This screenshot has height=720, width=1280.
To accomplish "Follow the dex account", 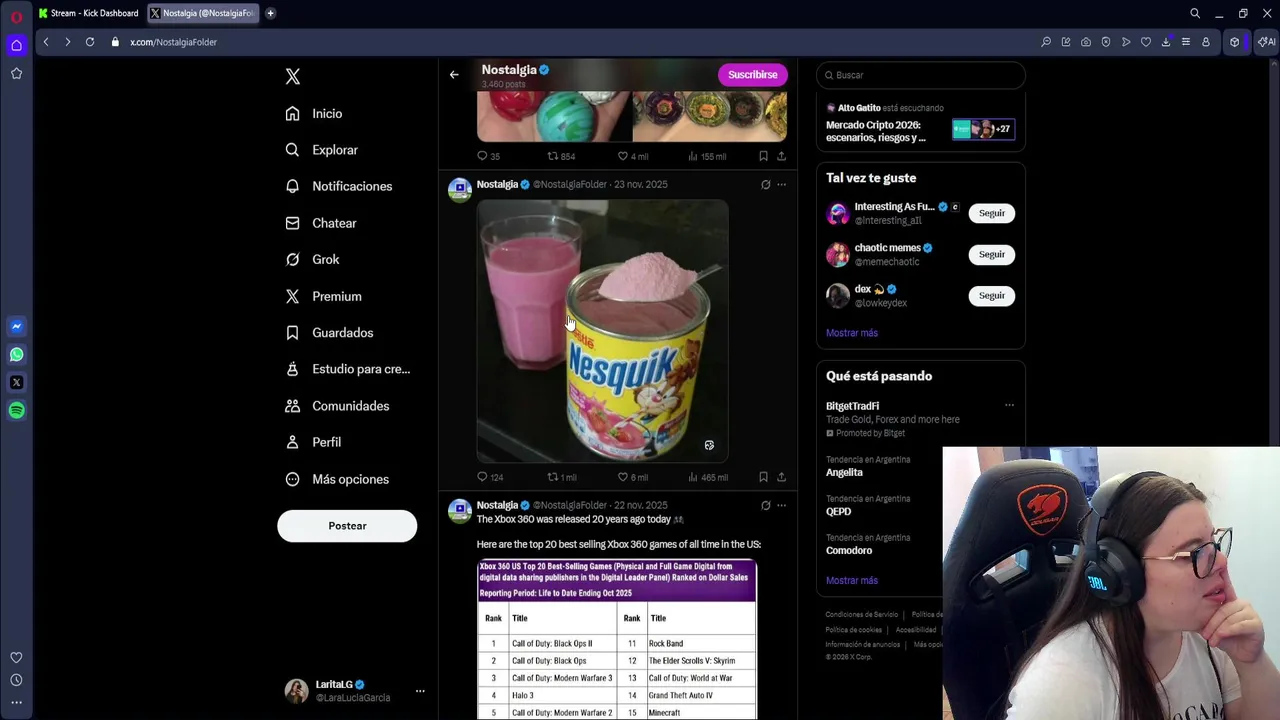I will click(x=991, y=295).
